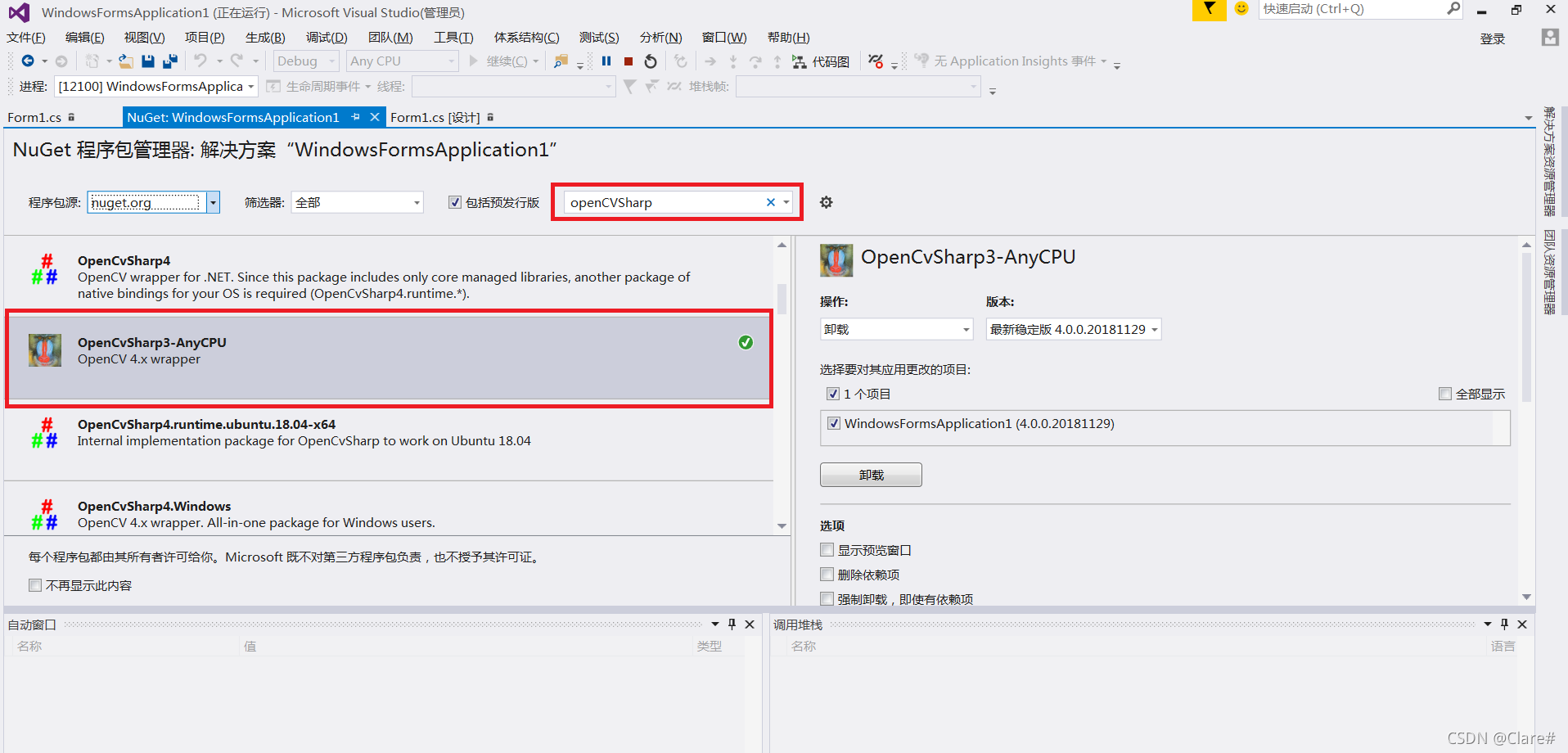Check the 不再显示此内容 checkbox
The height and width of the screenshot is (753, 1568).
35,585
